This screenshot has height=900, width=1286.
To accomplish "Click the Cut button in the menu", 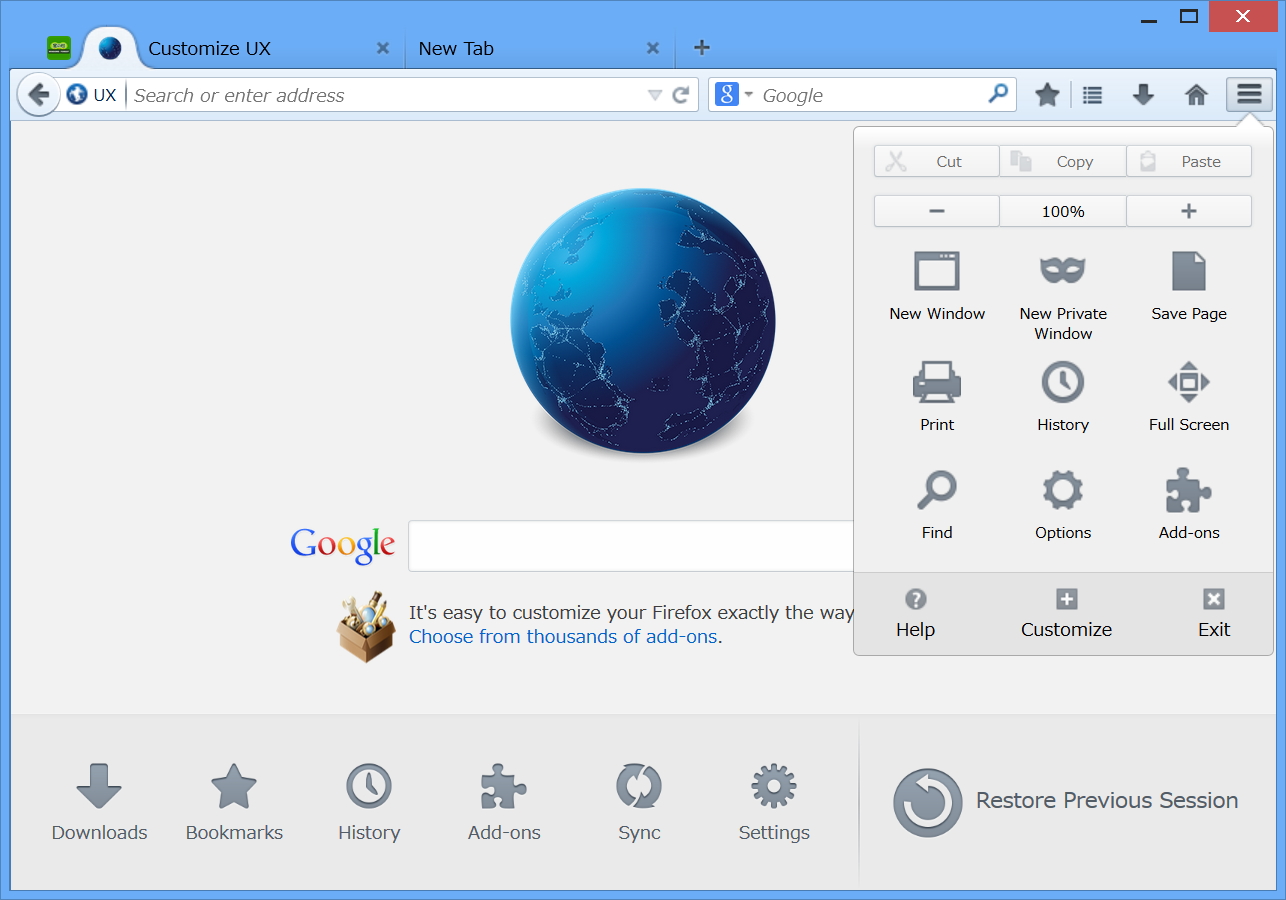I will [937, 161].
